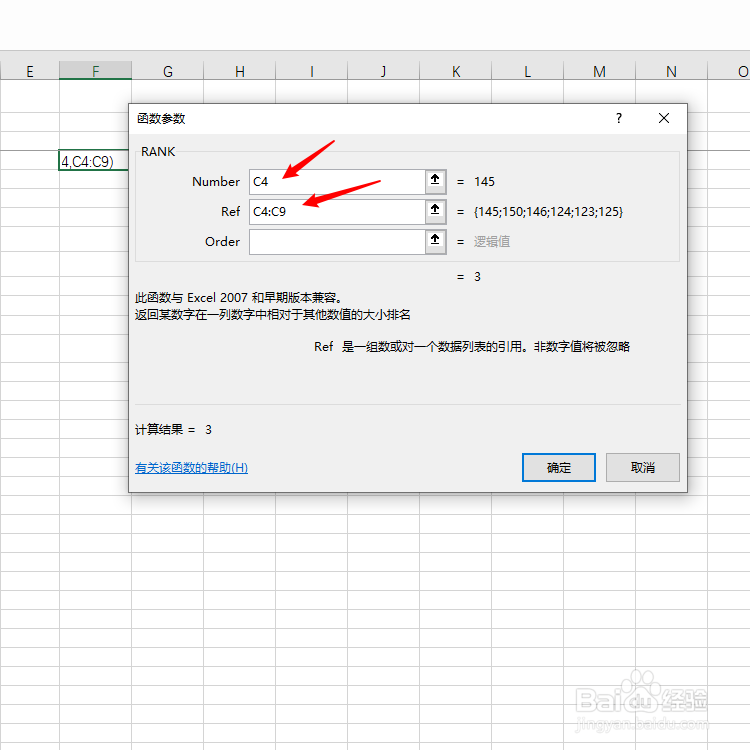
Task: Select column N header
Action: click(672, 71)
